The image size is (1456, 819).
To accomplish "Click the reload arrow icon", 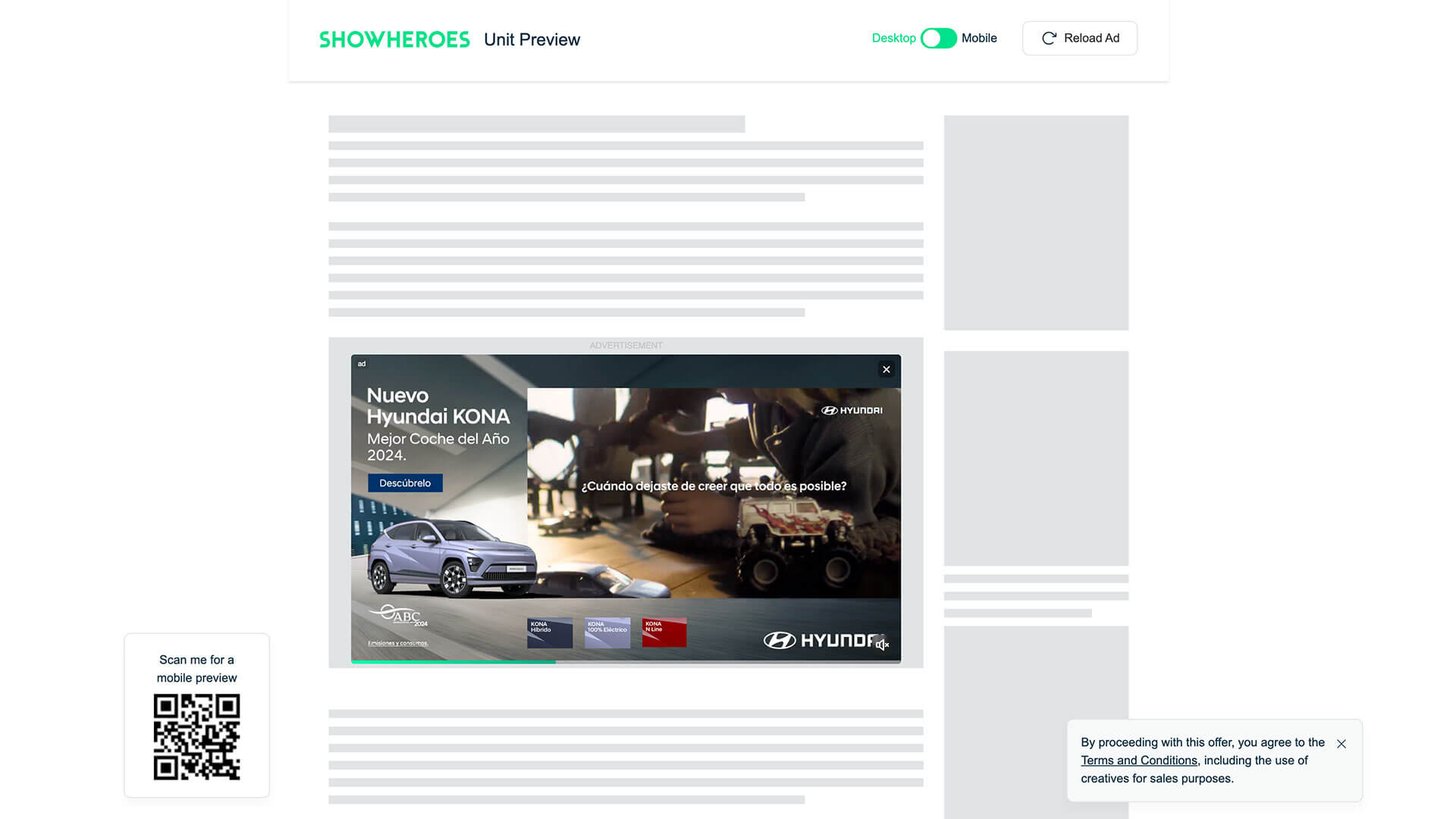I will 1049,39.
